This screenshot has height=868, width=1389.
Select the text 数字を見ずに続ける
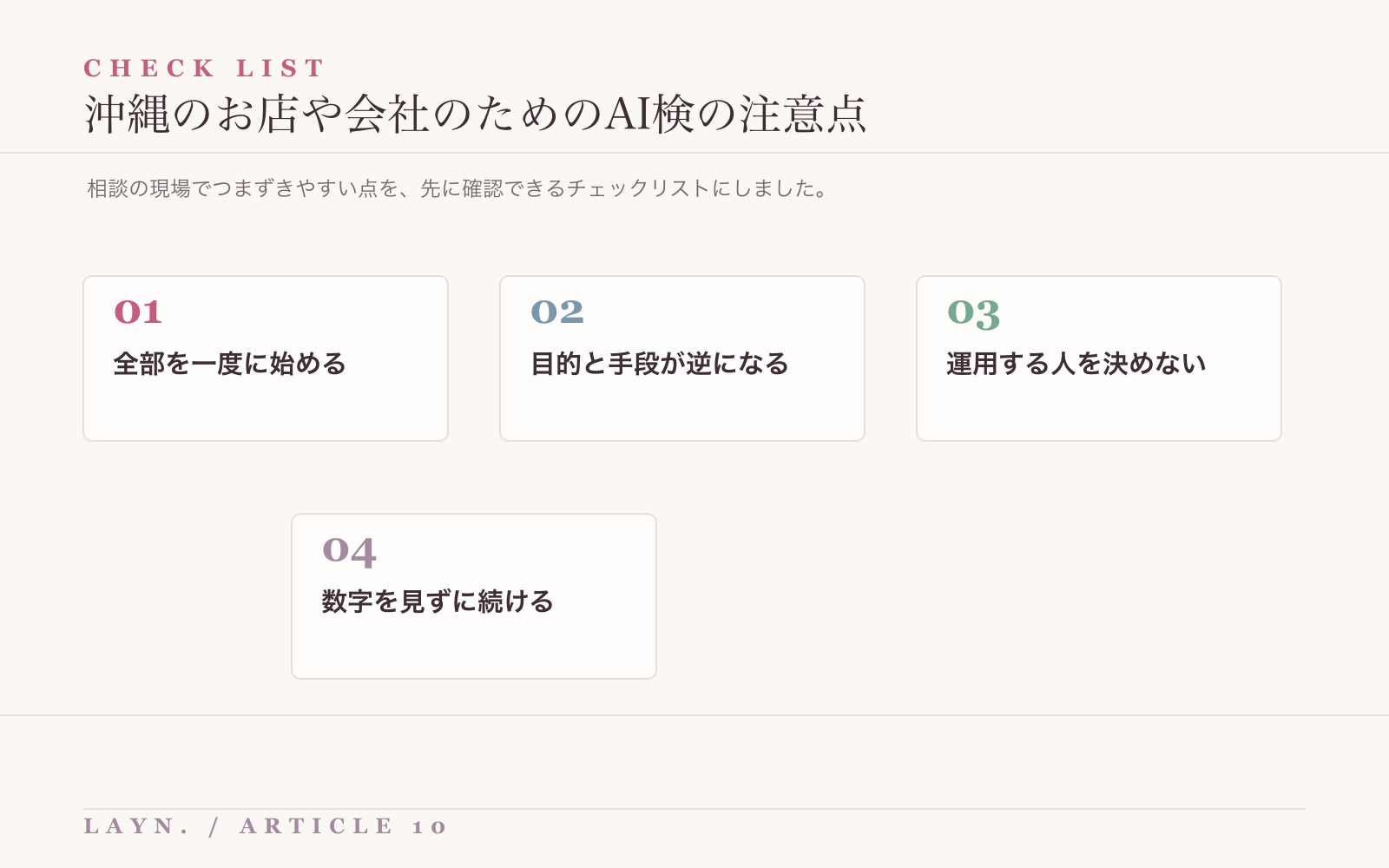[x=438, y=602]
